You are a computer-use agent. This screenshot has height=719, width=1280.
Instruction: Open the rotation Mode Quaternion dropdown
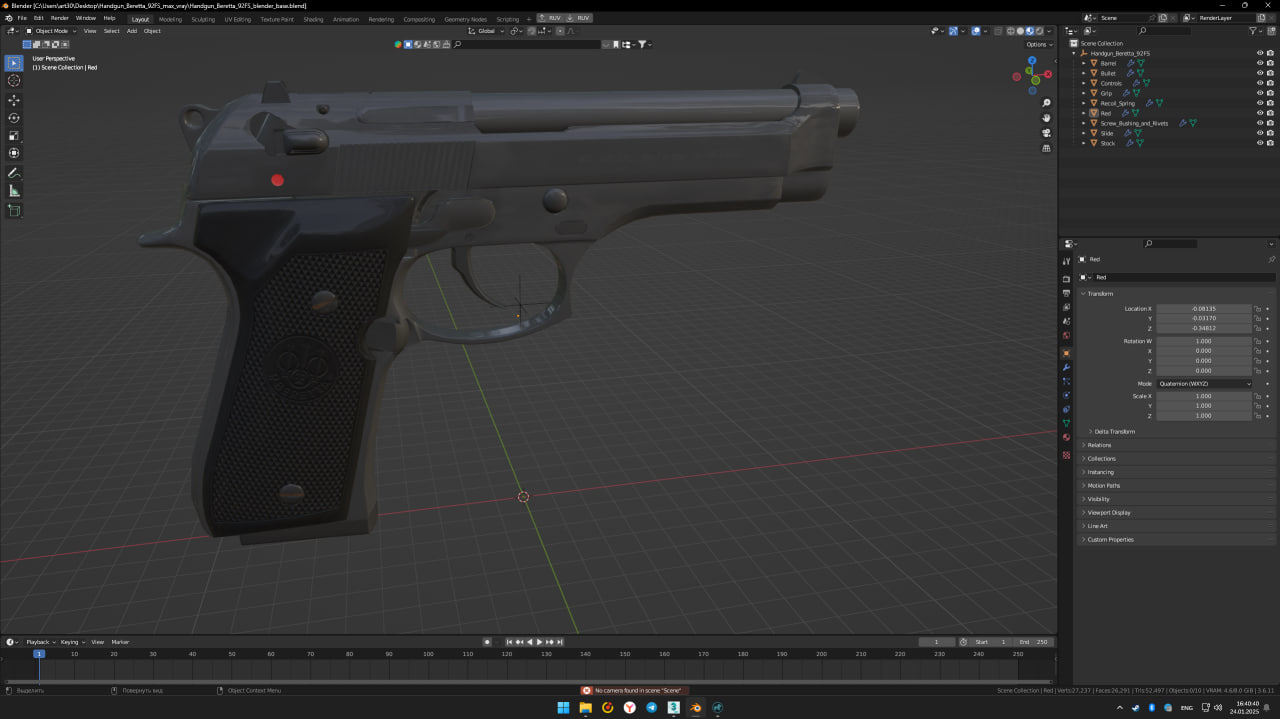[1204, 383]
